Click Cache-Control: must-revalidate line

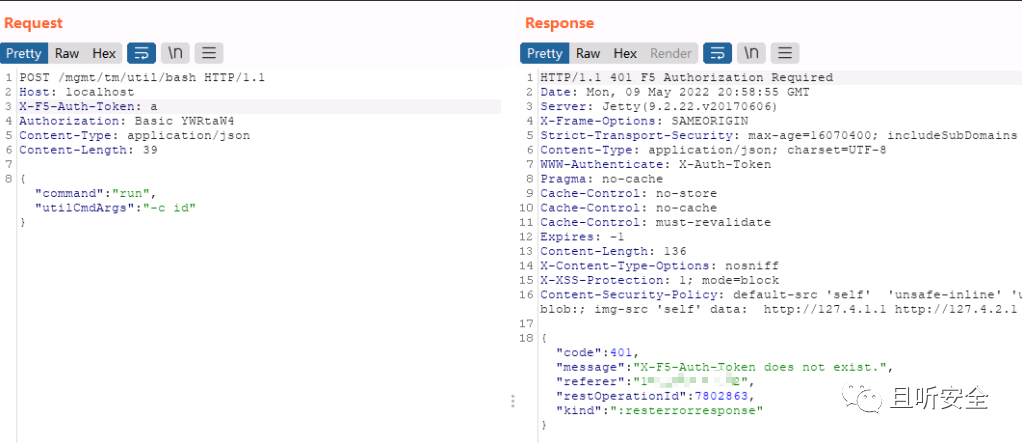655,222
